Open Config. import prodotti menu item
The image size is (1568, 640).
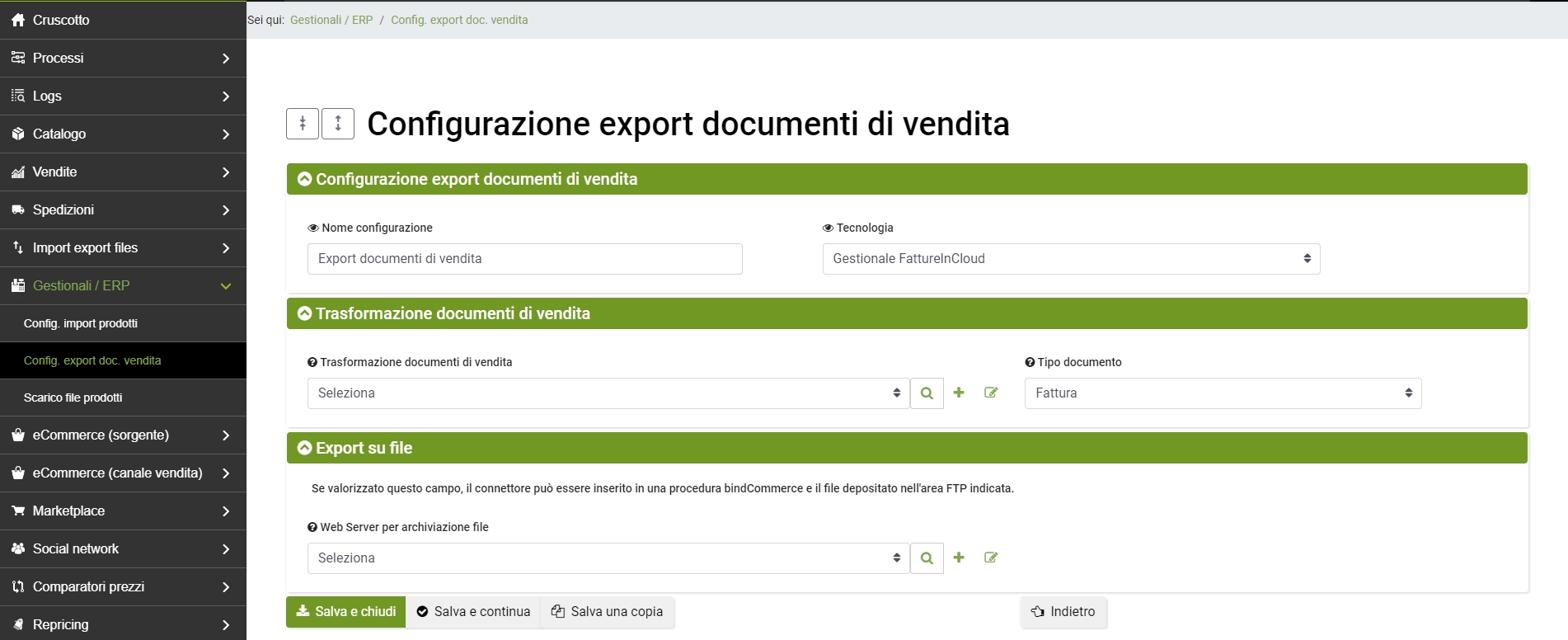tap(81, 323)
